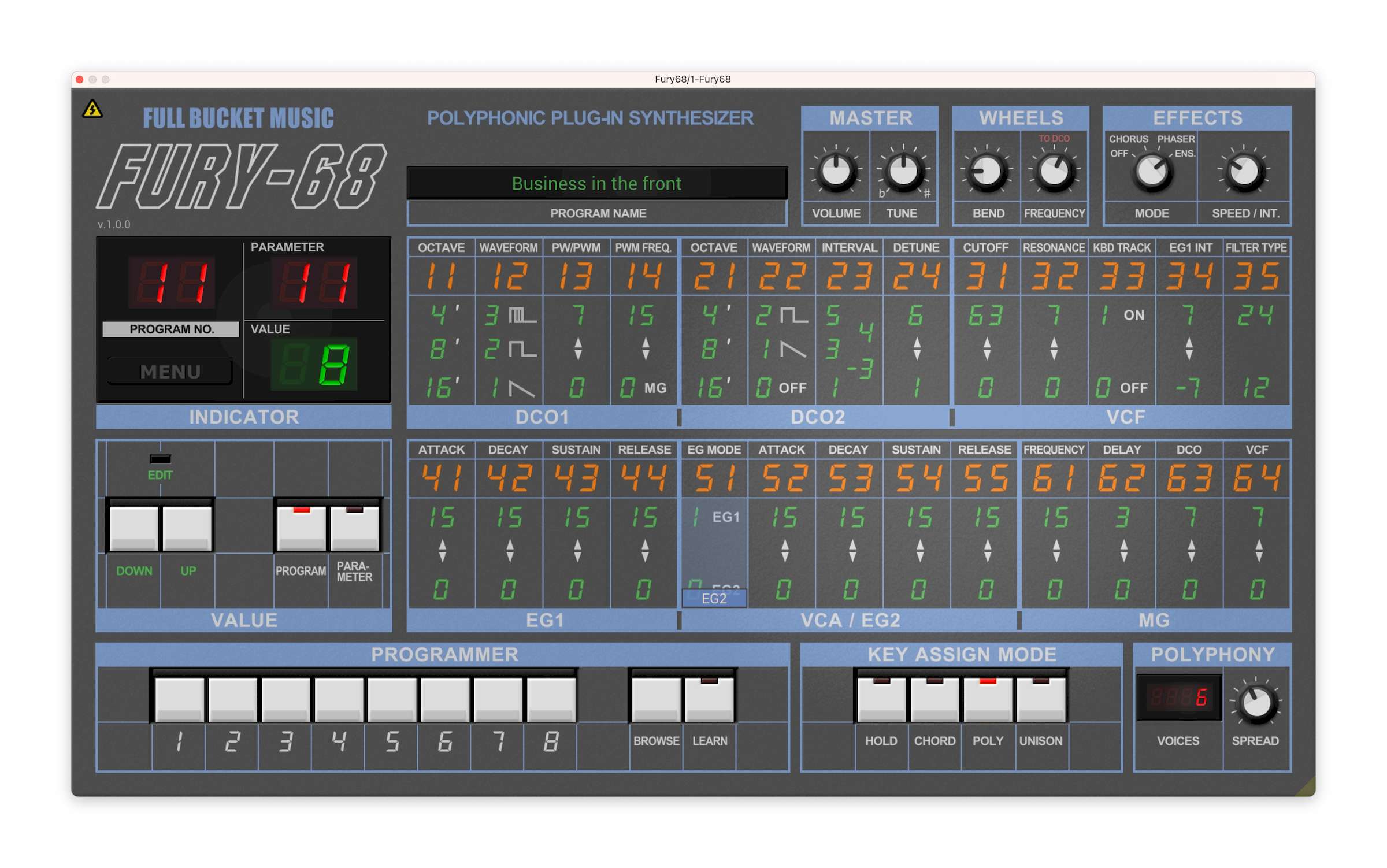Open the MENU button

click(170, 372)
